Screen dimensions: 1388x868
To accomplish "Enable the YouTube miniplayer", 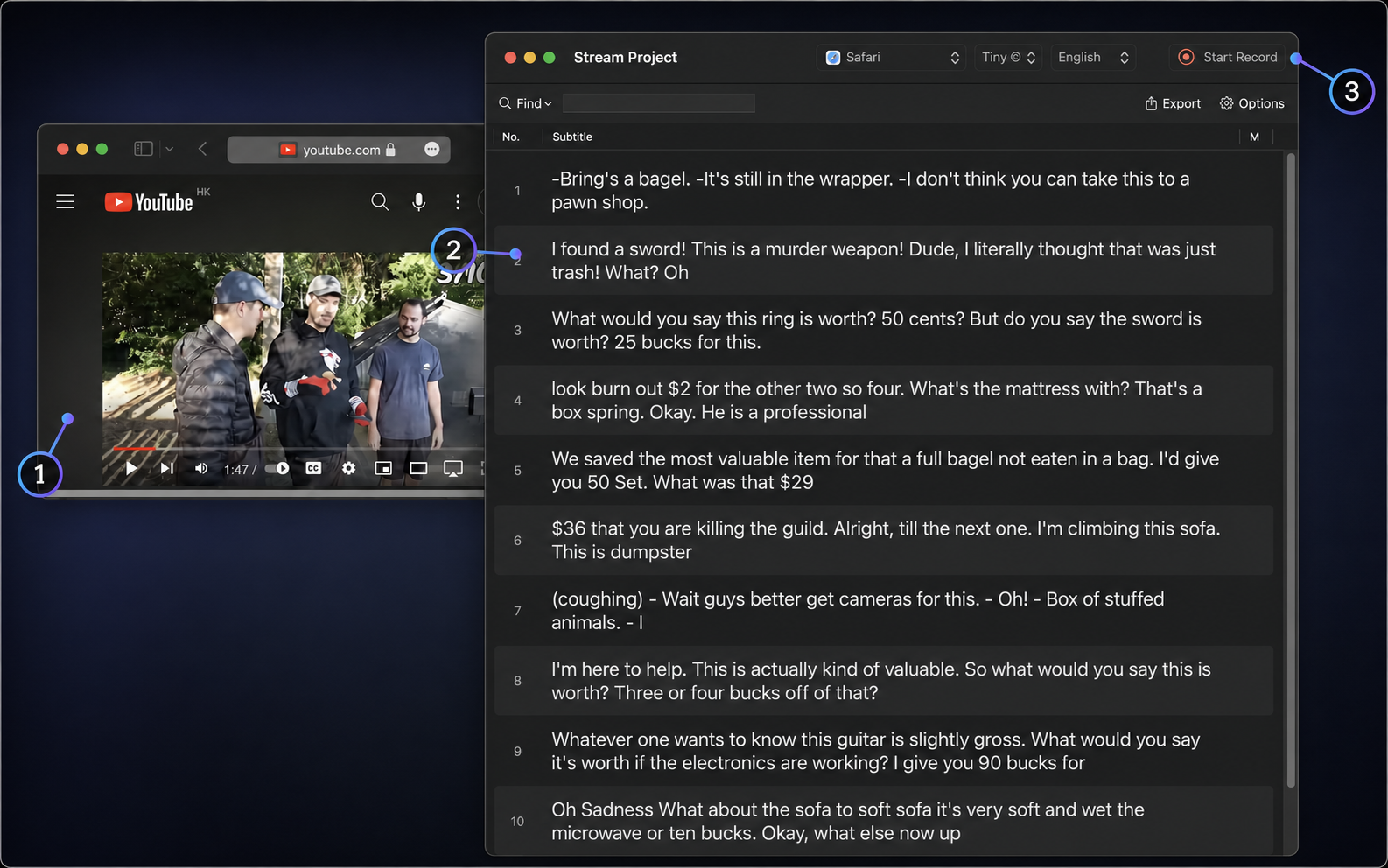I will coord(383,468).
